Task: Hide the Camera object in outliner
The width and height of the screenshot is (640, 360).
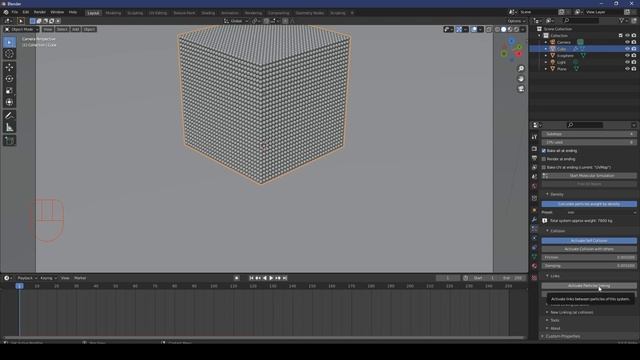Action: point(627,42)
